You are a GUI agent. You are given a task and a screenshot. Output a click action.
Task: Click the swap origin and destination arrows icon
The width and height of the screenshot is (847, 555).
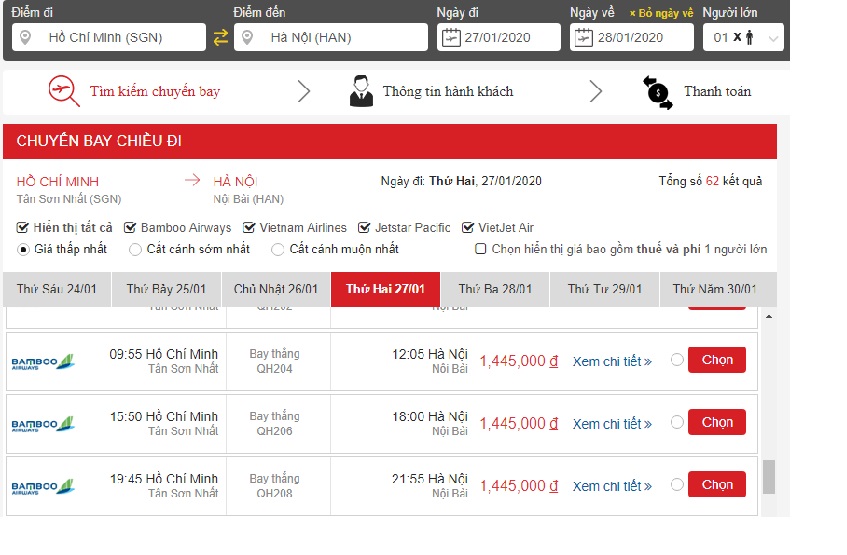pyautogui.click(x=220, y=37)
